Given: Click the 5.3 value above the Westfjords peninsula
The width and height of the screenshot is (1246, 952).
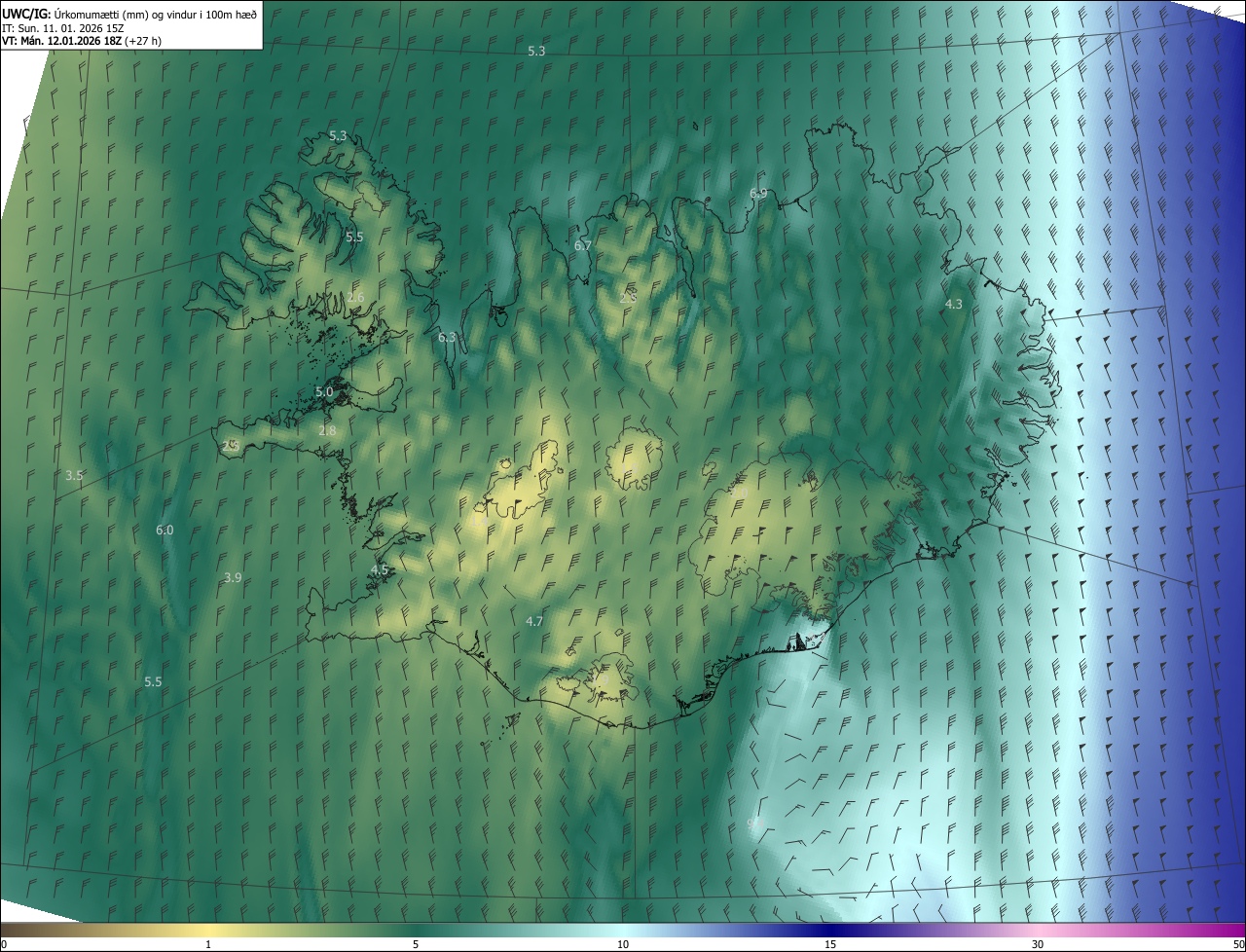Looking at the screenshot, I should [338, 136].
